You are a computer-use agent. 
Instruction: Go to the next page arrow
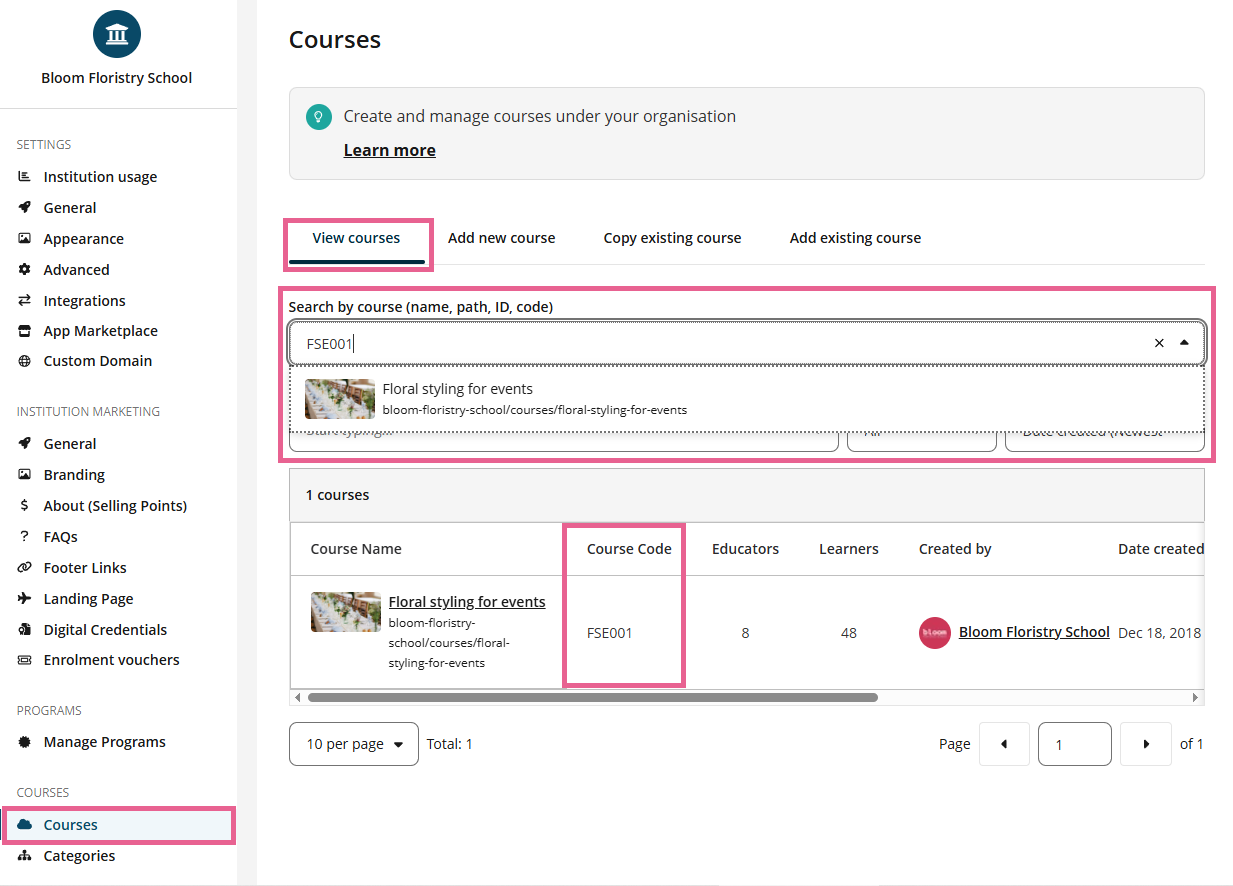pos(1145,744)
